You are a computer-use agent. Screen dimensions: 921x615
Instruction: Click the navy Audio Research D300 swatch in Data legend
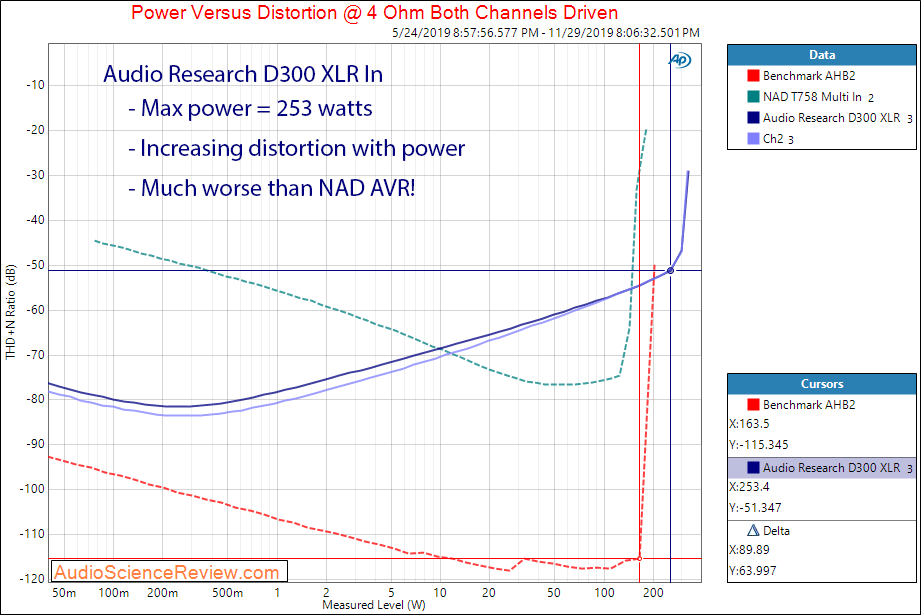753,117
